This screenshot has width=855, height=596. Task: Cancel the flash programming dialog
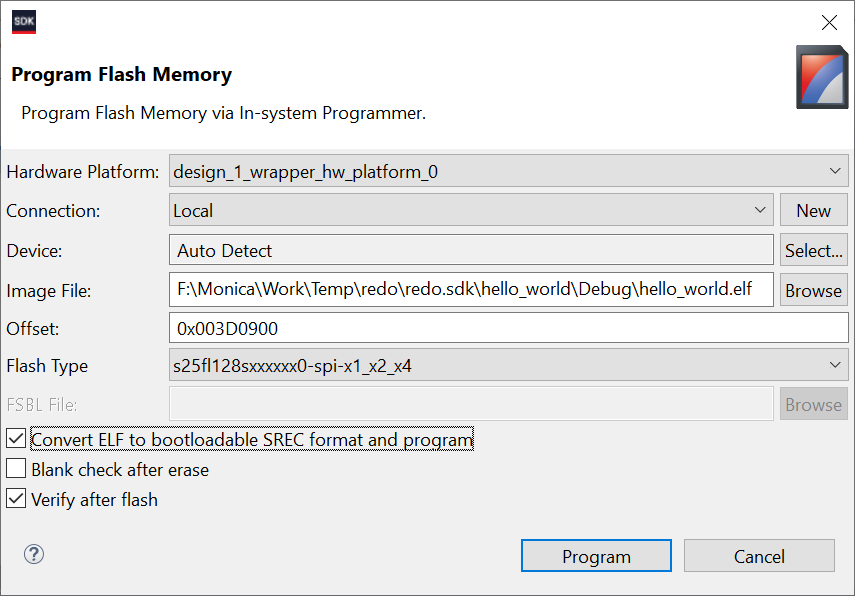click(x=759, y=556)
